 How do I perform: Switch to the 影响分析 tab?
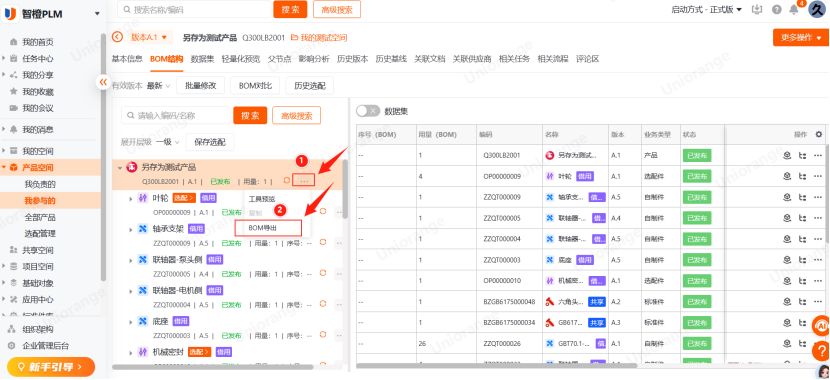tap(314, 59)
